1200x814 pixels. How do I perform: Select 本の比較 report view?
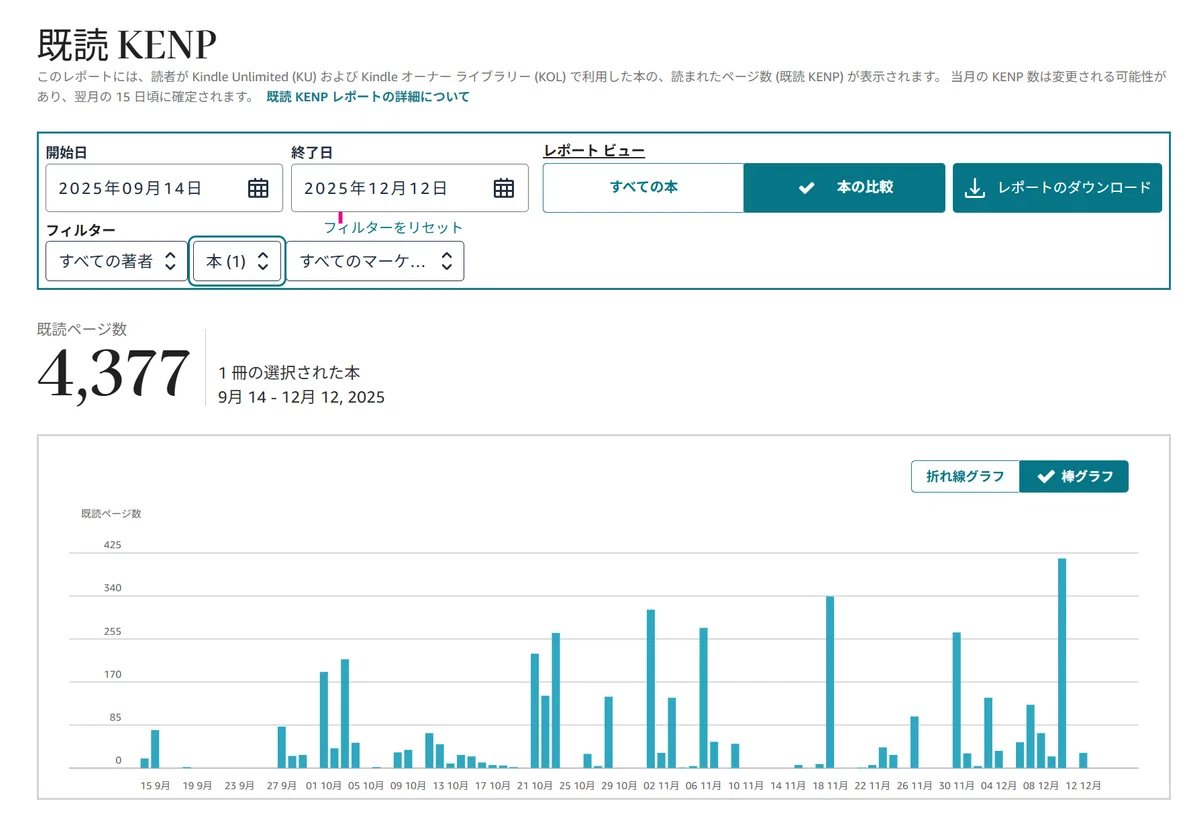[x=844, y=188]
